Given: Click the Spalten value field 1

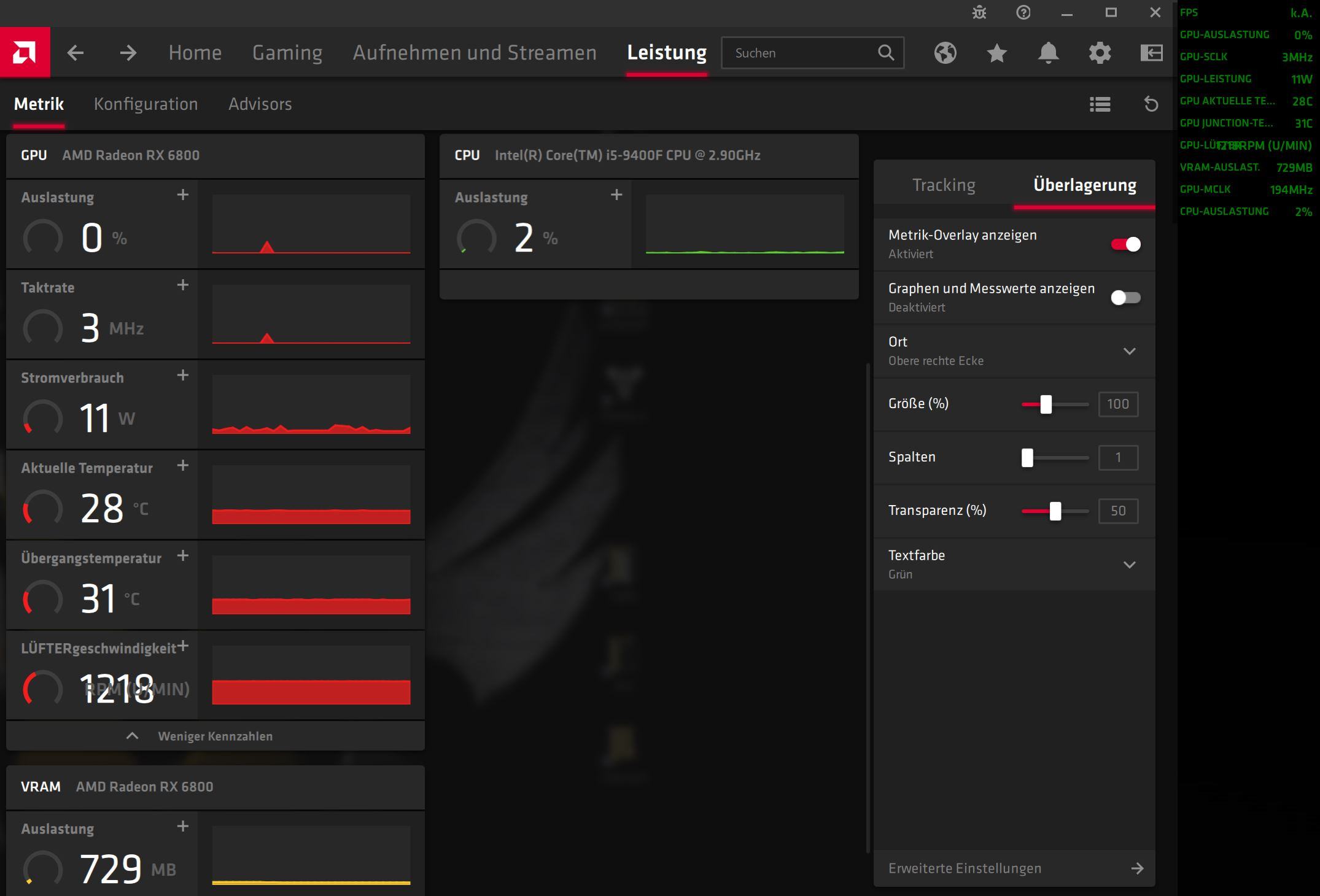Looking at the screenshot, I should [1118, 458].
